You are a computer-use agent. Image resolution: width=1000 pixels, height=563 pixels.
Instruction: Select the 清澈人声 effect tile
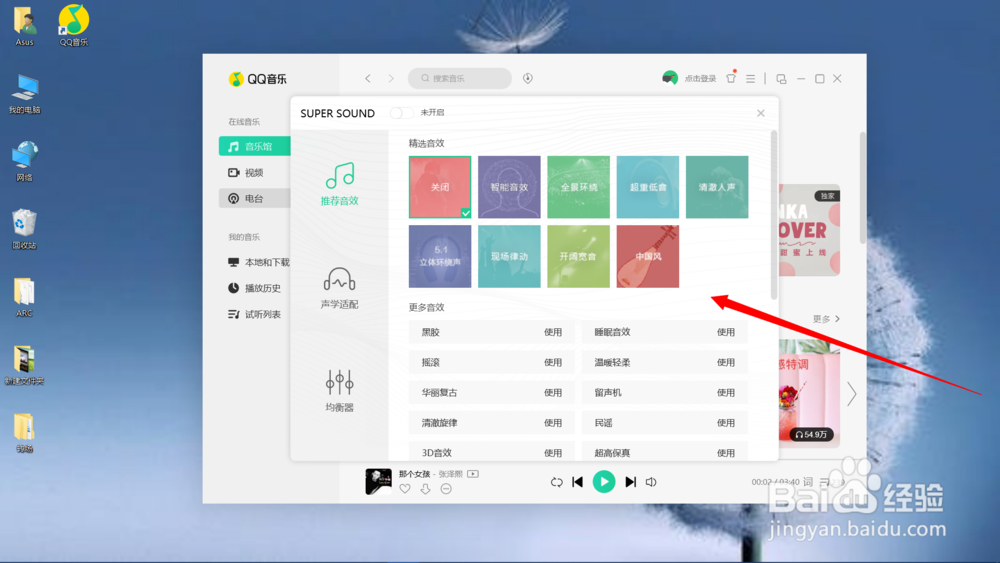coord(717,187)
